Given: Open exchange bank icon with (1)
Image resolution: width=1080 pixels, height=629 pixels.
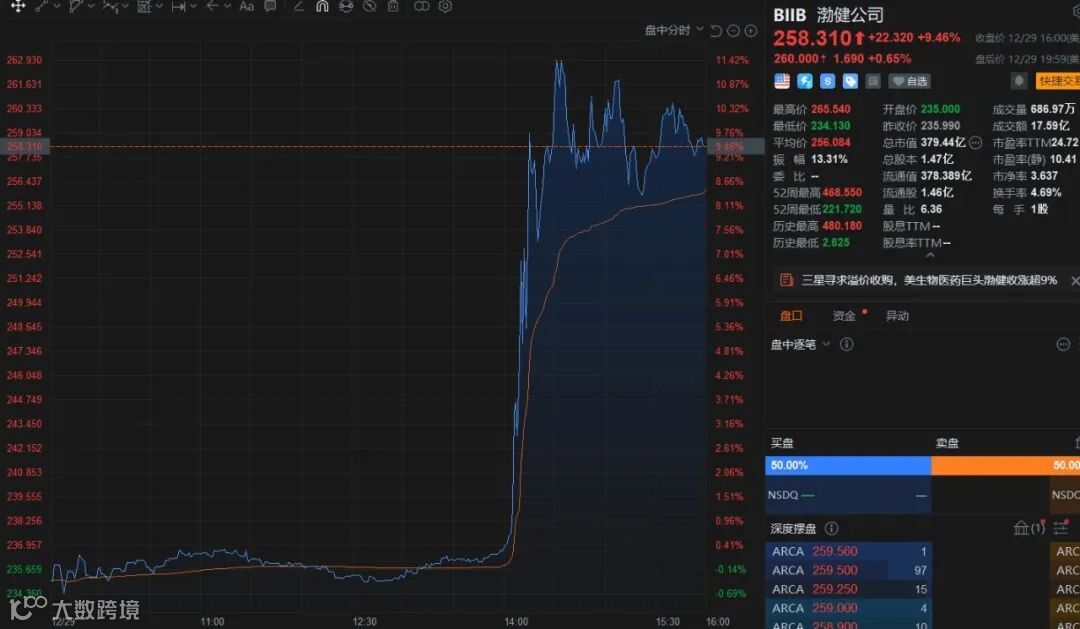Looking at the screenshot, I should click(x=1030, y=528).
